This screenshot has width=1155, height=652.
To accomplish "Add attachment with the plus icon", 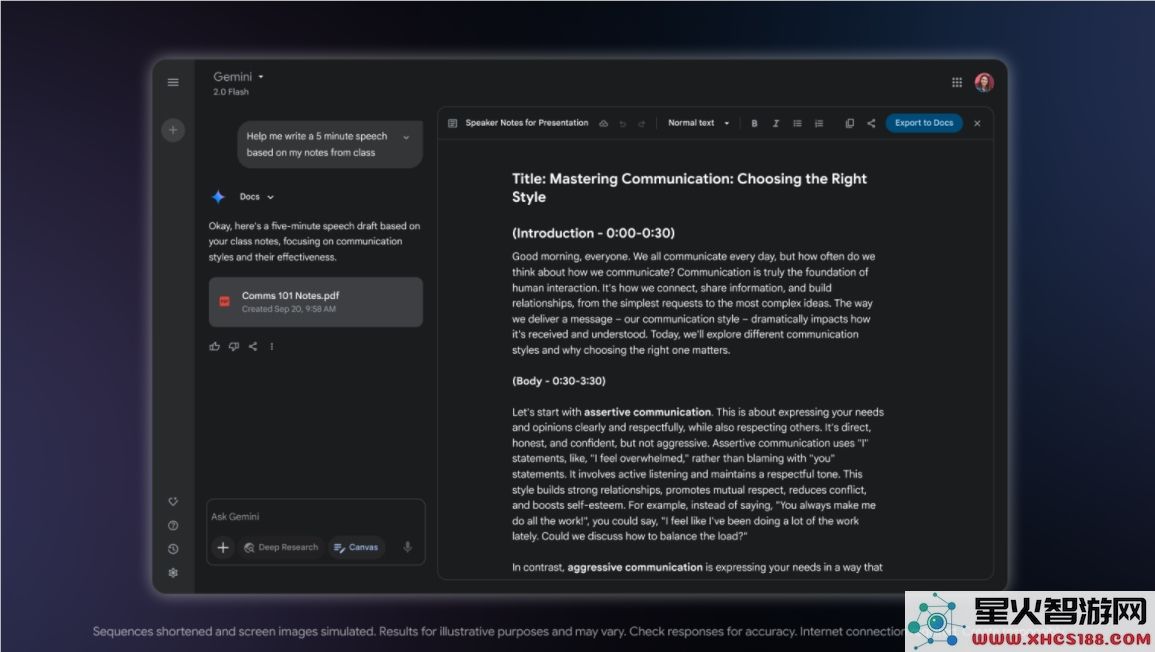I will (222, 547).
